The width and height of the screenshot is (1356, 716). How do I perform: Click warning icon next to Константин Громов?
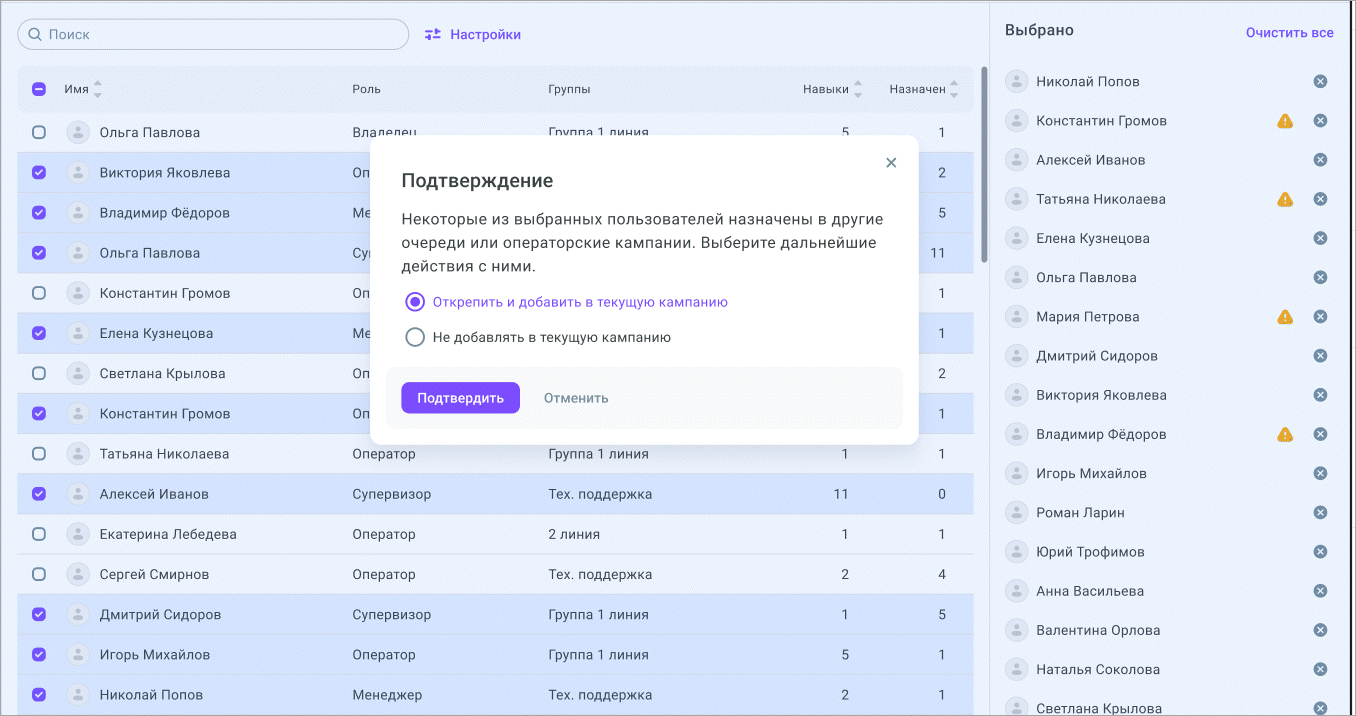1285,121
